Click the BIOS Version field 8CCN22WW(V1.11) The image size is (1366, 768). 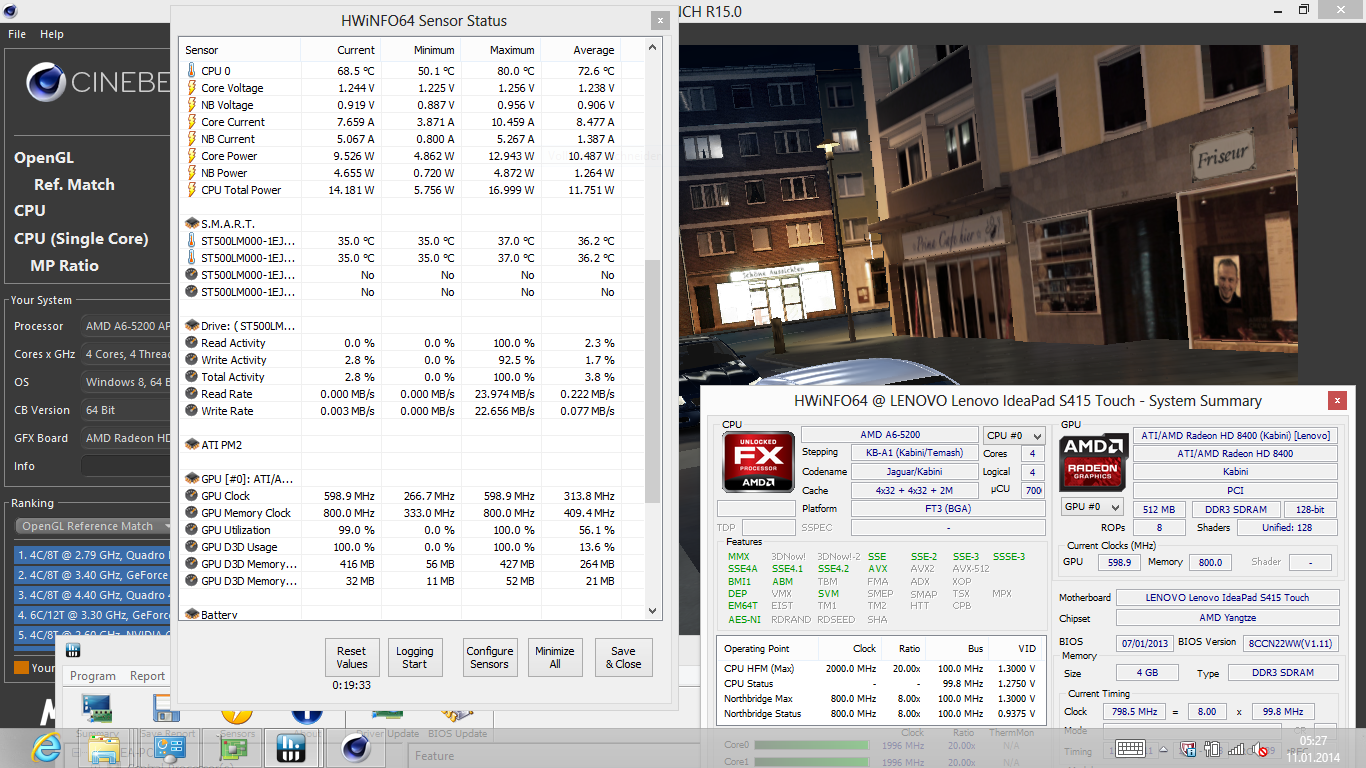(1290, 643)
